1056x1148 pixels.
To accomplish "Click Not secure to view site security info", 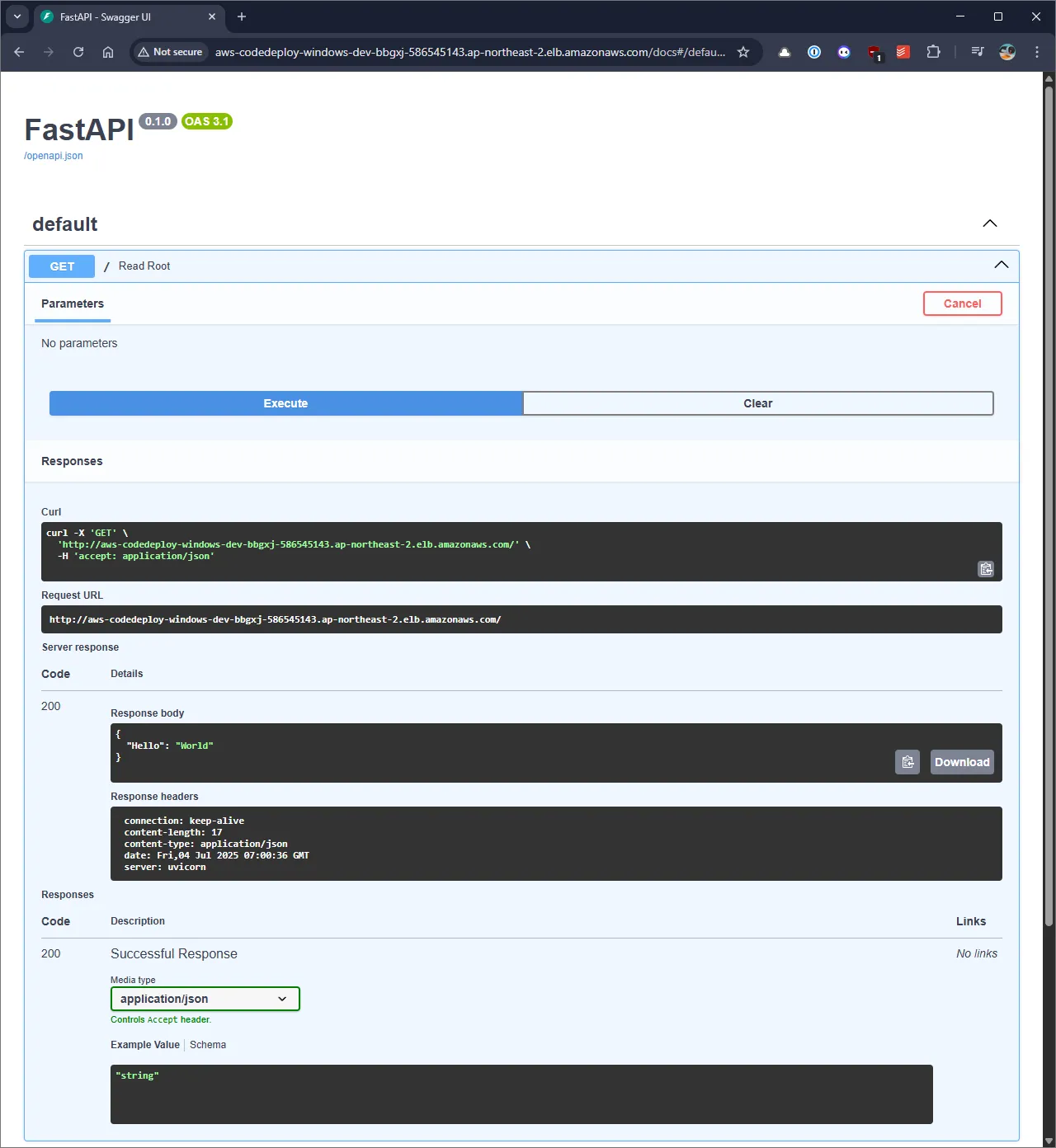I will coord(170,52).
